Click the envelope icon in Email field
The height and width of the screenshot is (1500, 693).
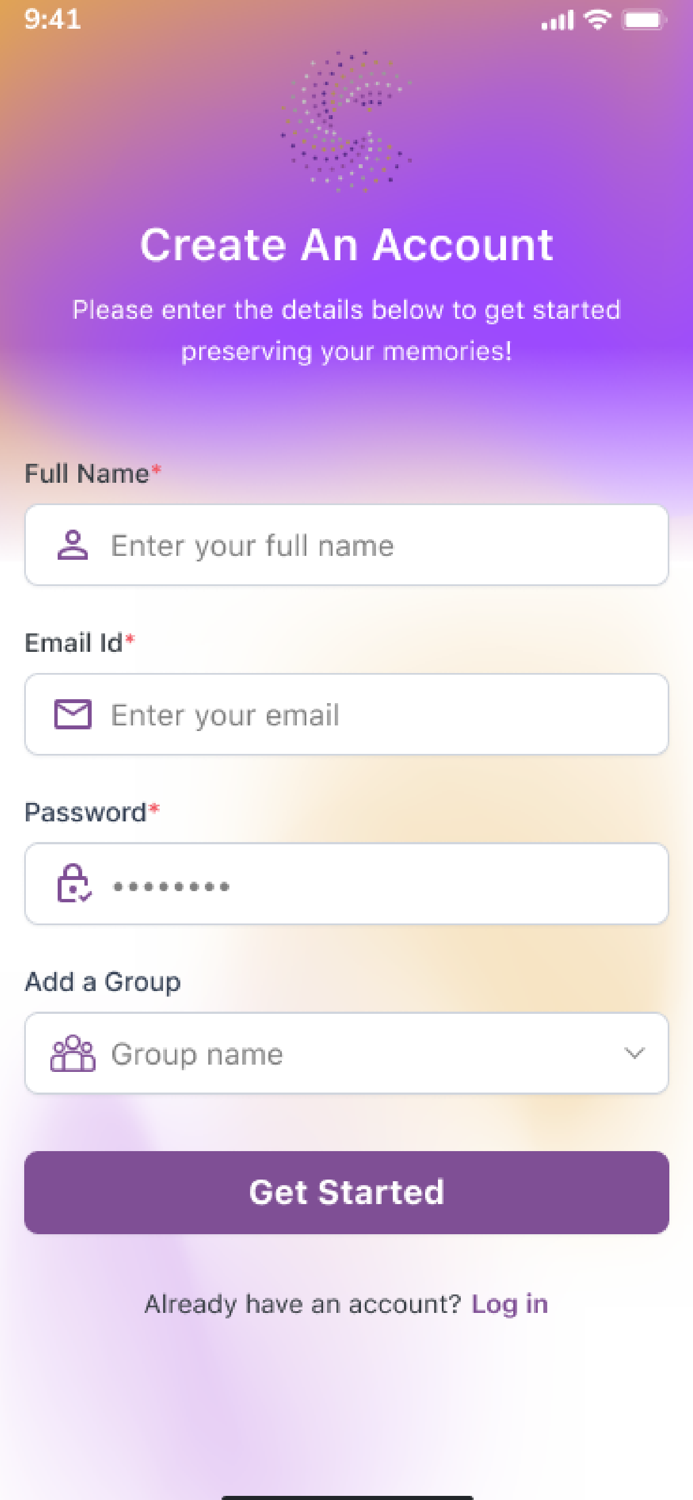(72, 714)
